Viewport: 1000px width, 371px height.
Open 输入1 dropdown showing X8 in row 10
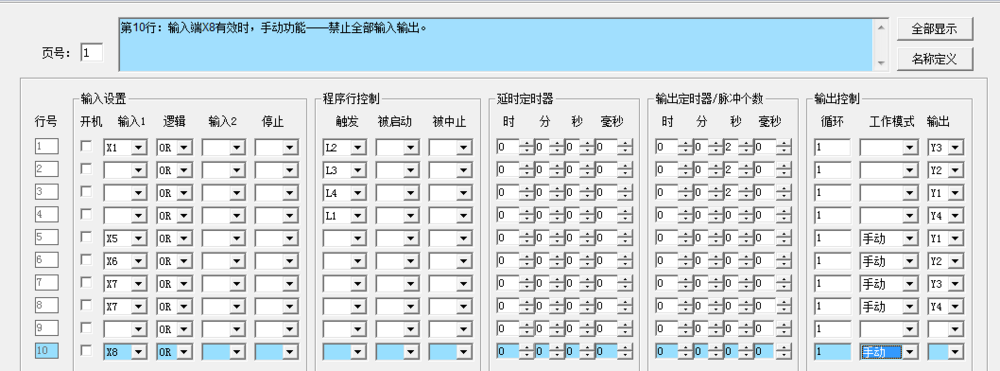click(x=126, y=352)
